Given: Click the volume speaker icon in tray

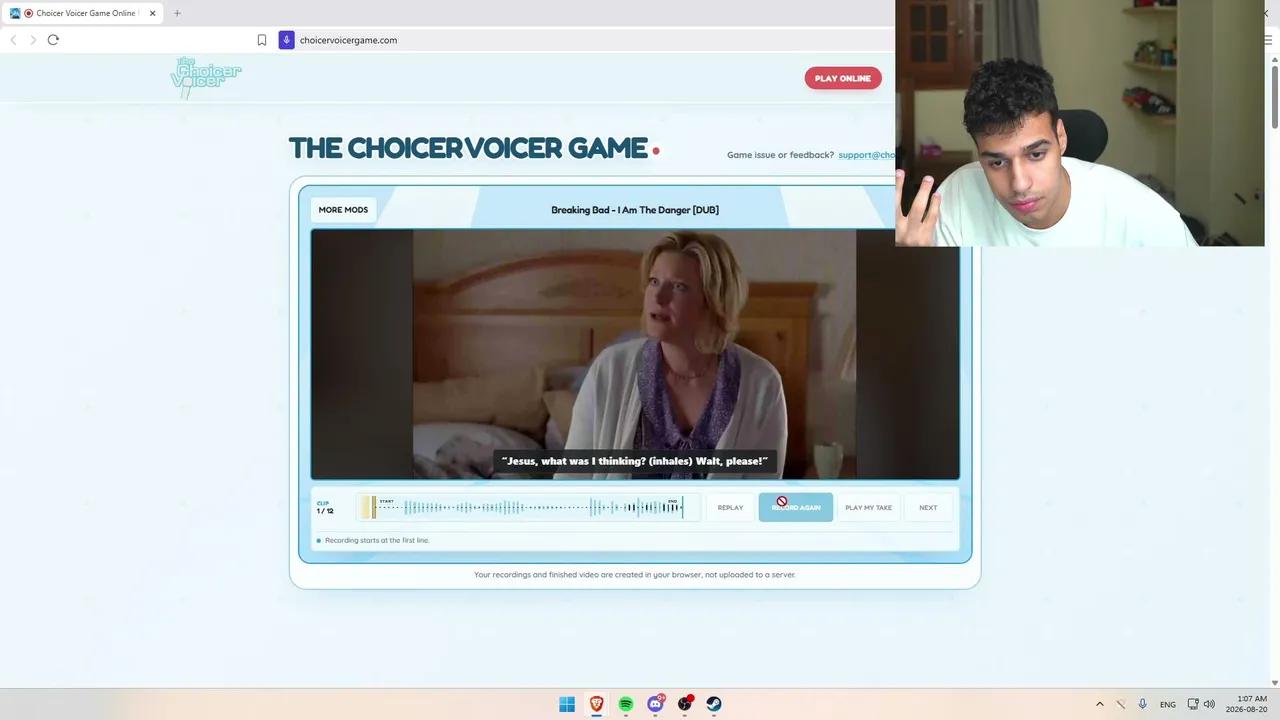Looking at the screenshot, I should pos(1209,704).
